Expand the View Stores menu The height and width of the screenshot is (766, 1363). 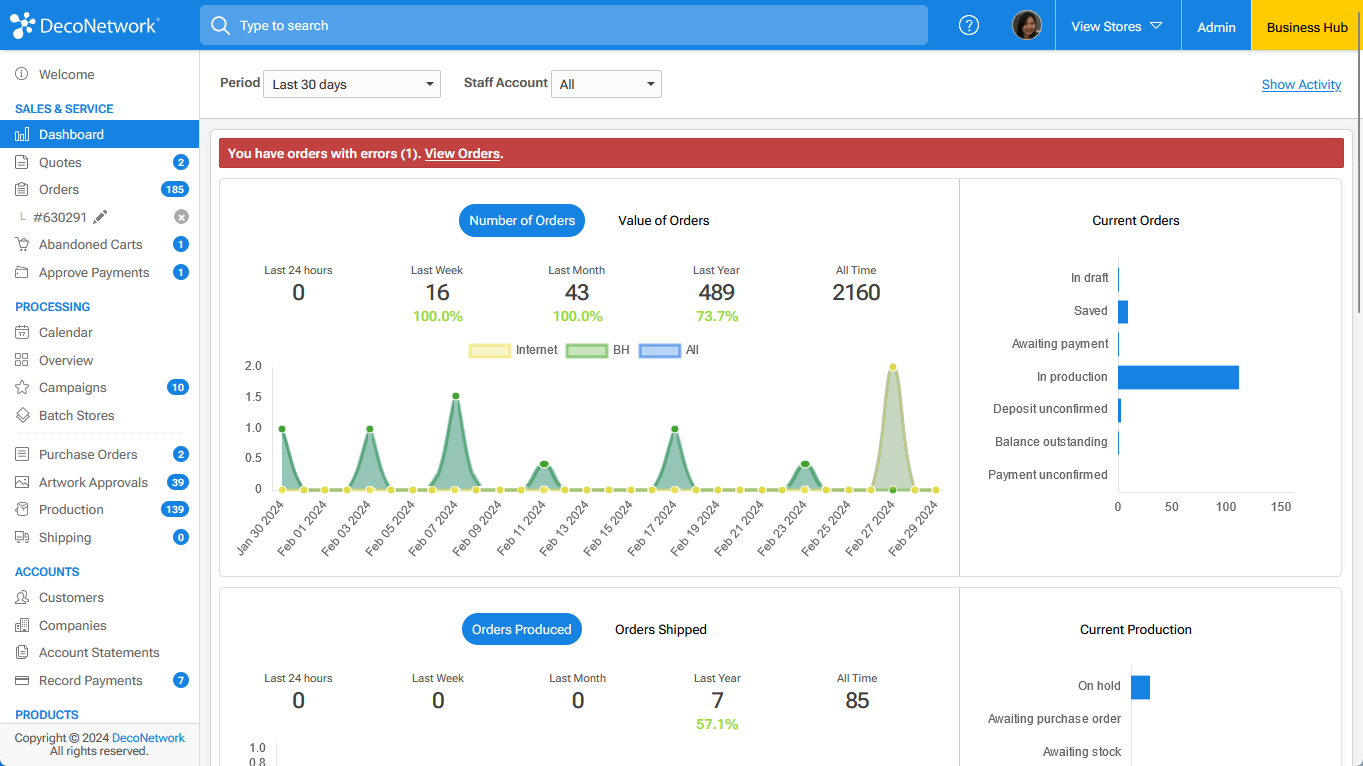pos(1117,27)
